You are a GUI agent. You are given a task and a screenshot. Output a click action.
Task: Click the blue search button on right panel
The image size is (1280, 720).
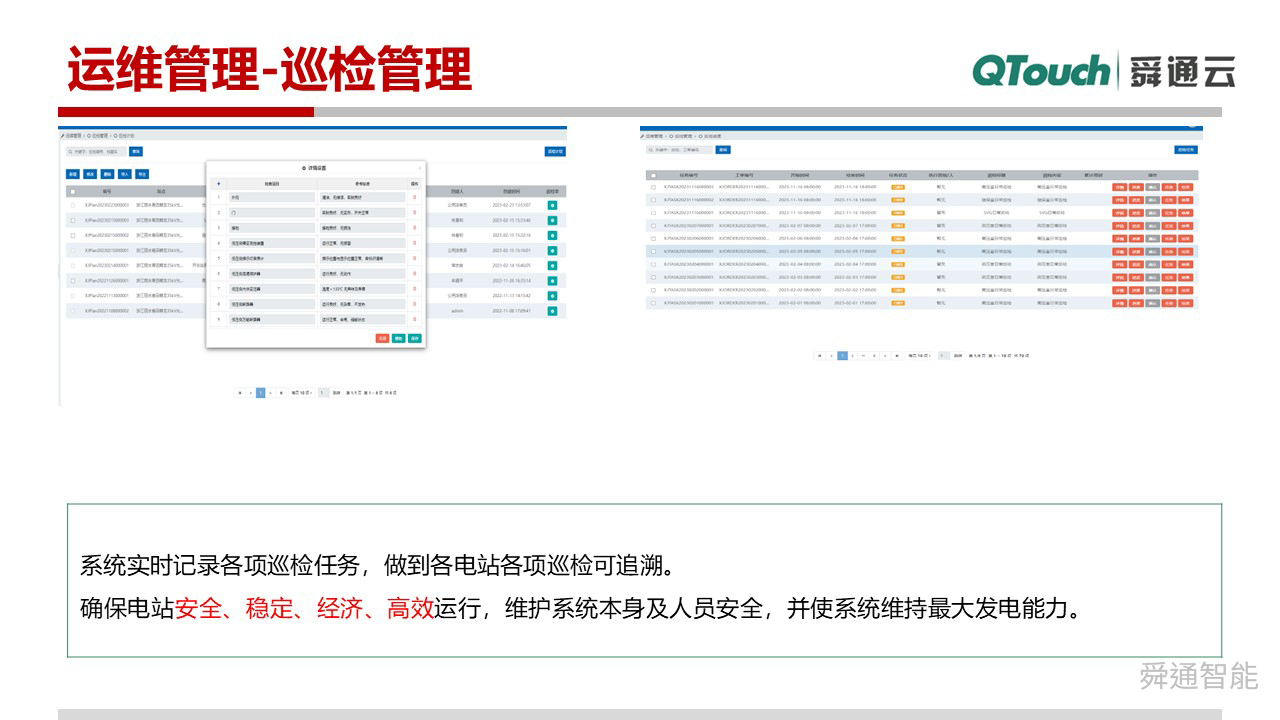click(x=725, y=150)
